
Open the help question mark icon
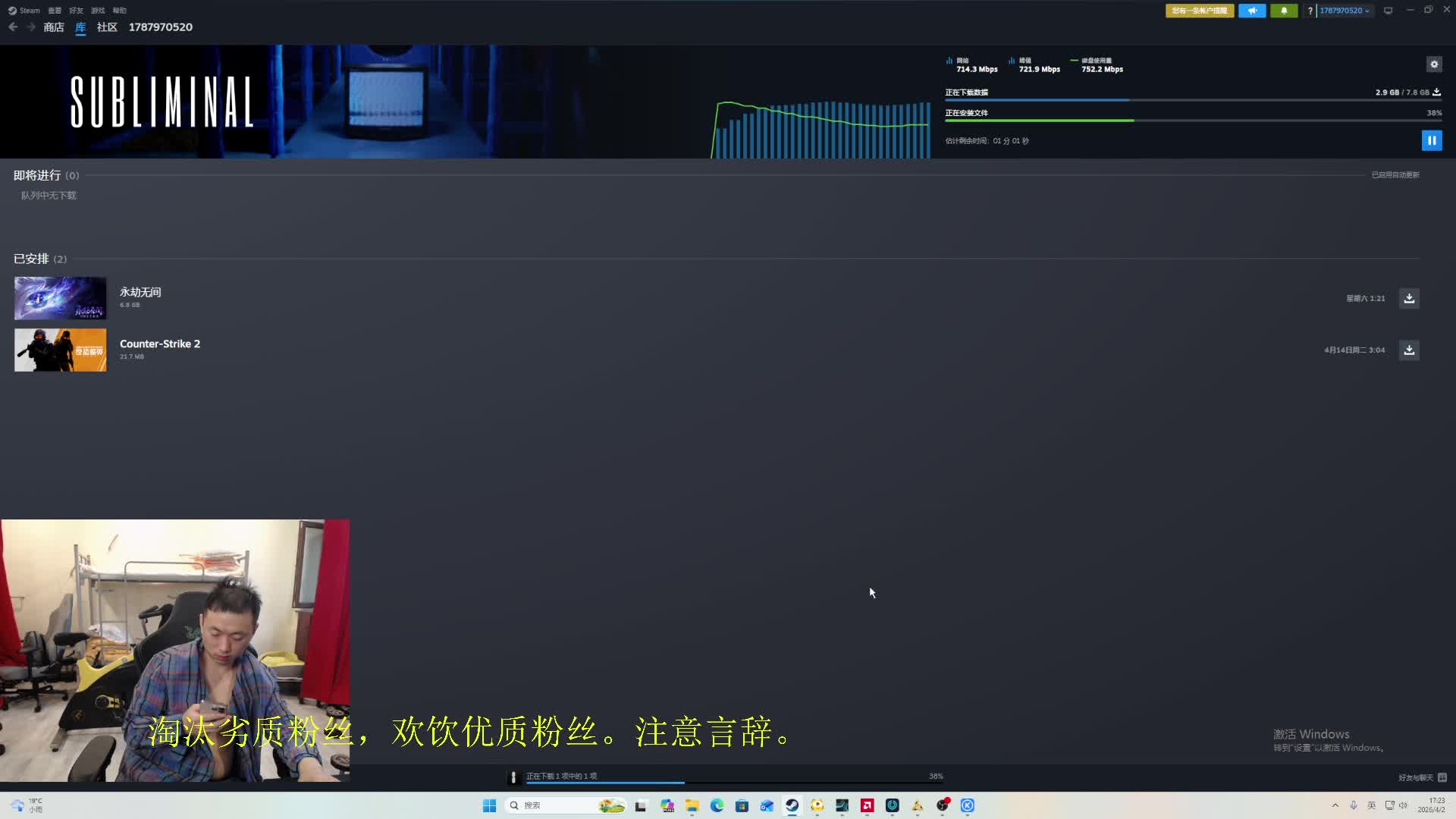(1310, 11)
